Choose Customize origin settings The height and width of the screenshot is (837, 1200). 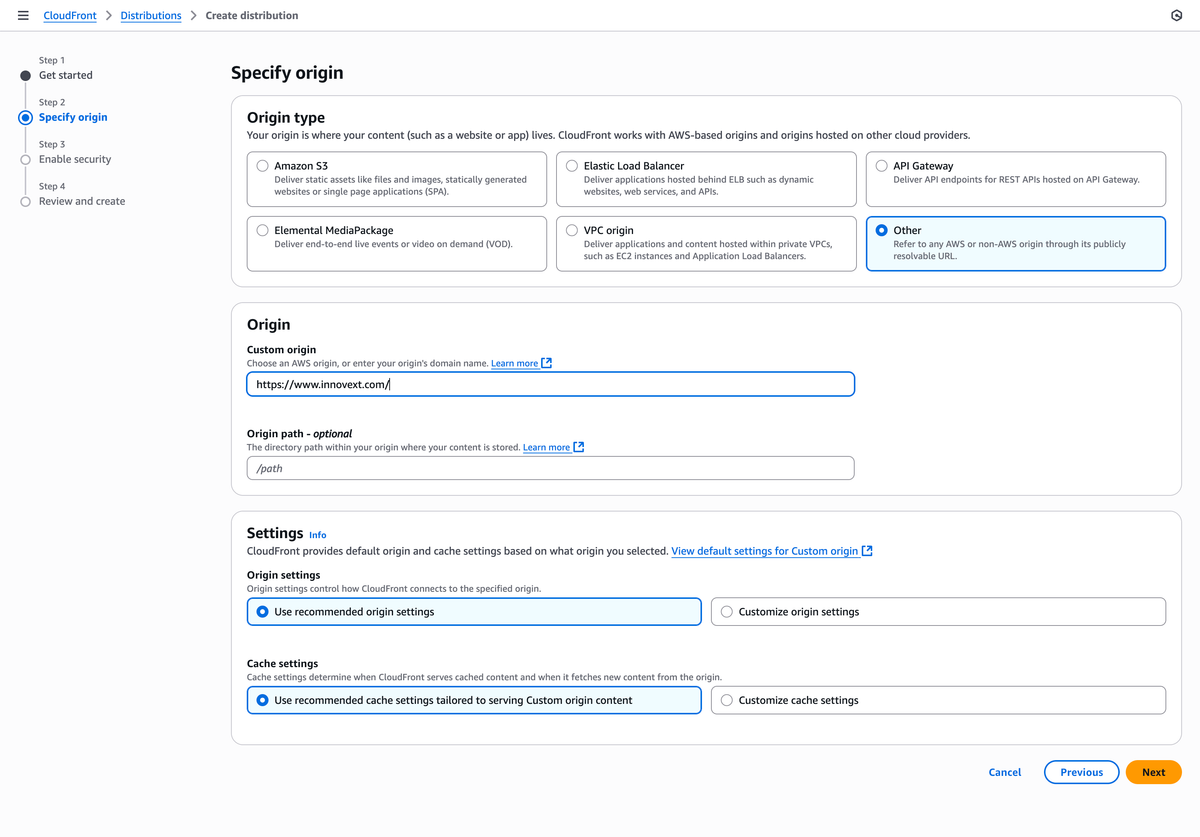727,612
